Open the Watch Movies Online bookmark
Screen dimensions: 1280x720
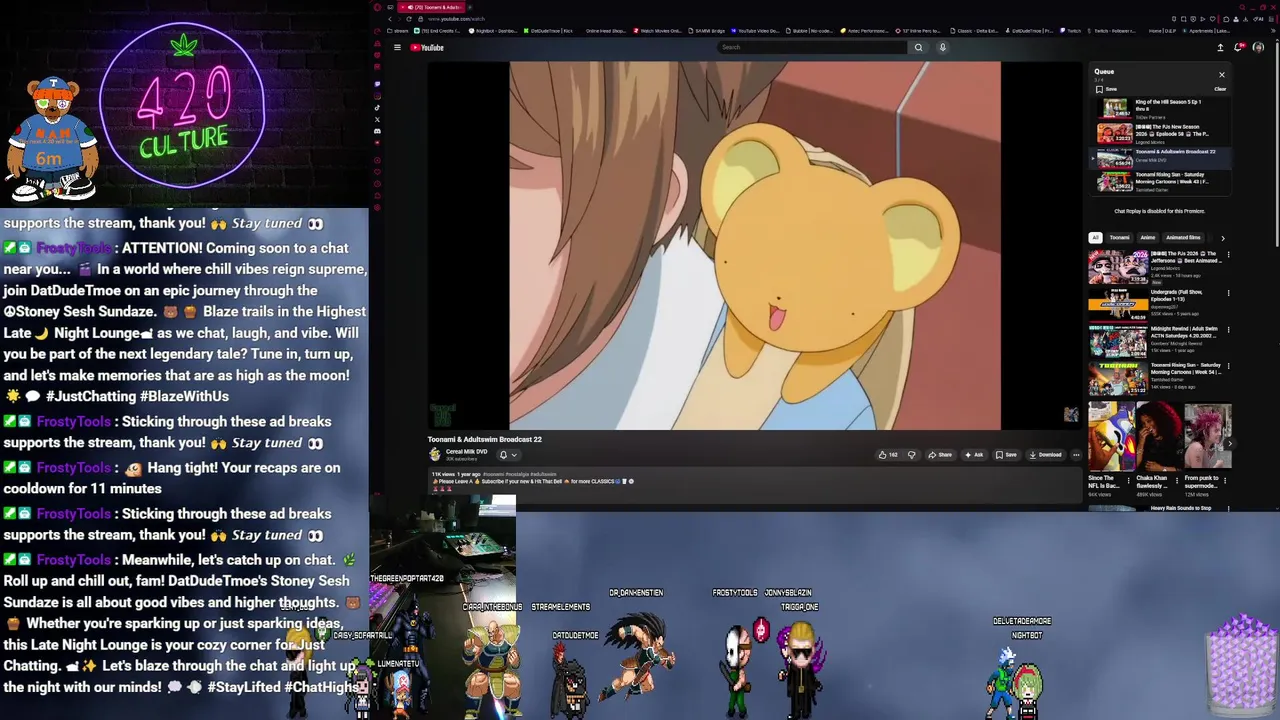(x=658, y=31)
